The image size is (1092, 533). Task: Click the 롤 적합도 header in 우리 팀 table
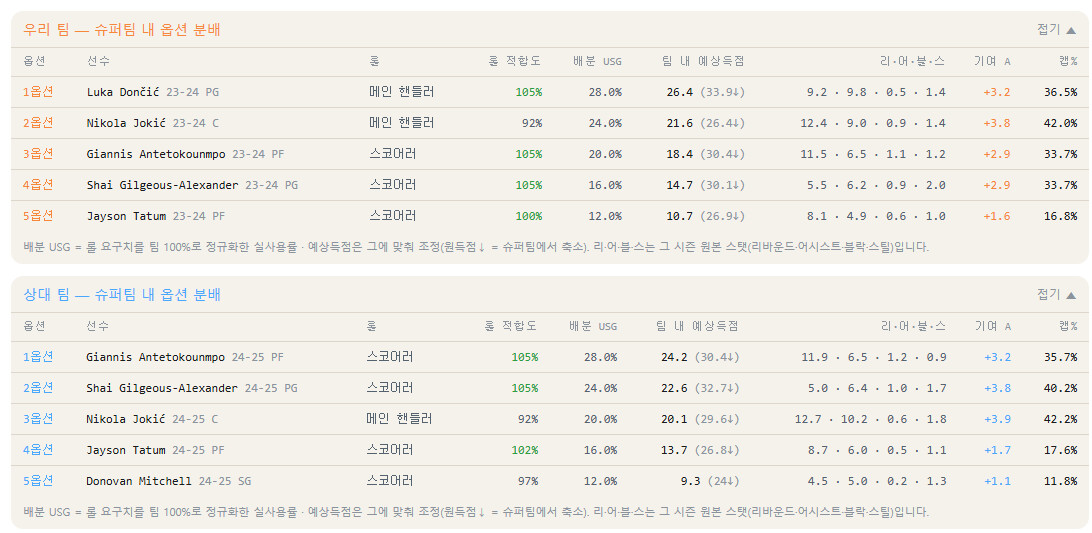pos(515,61)
